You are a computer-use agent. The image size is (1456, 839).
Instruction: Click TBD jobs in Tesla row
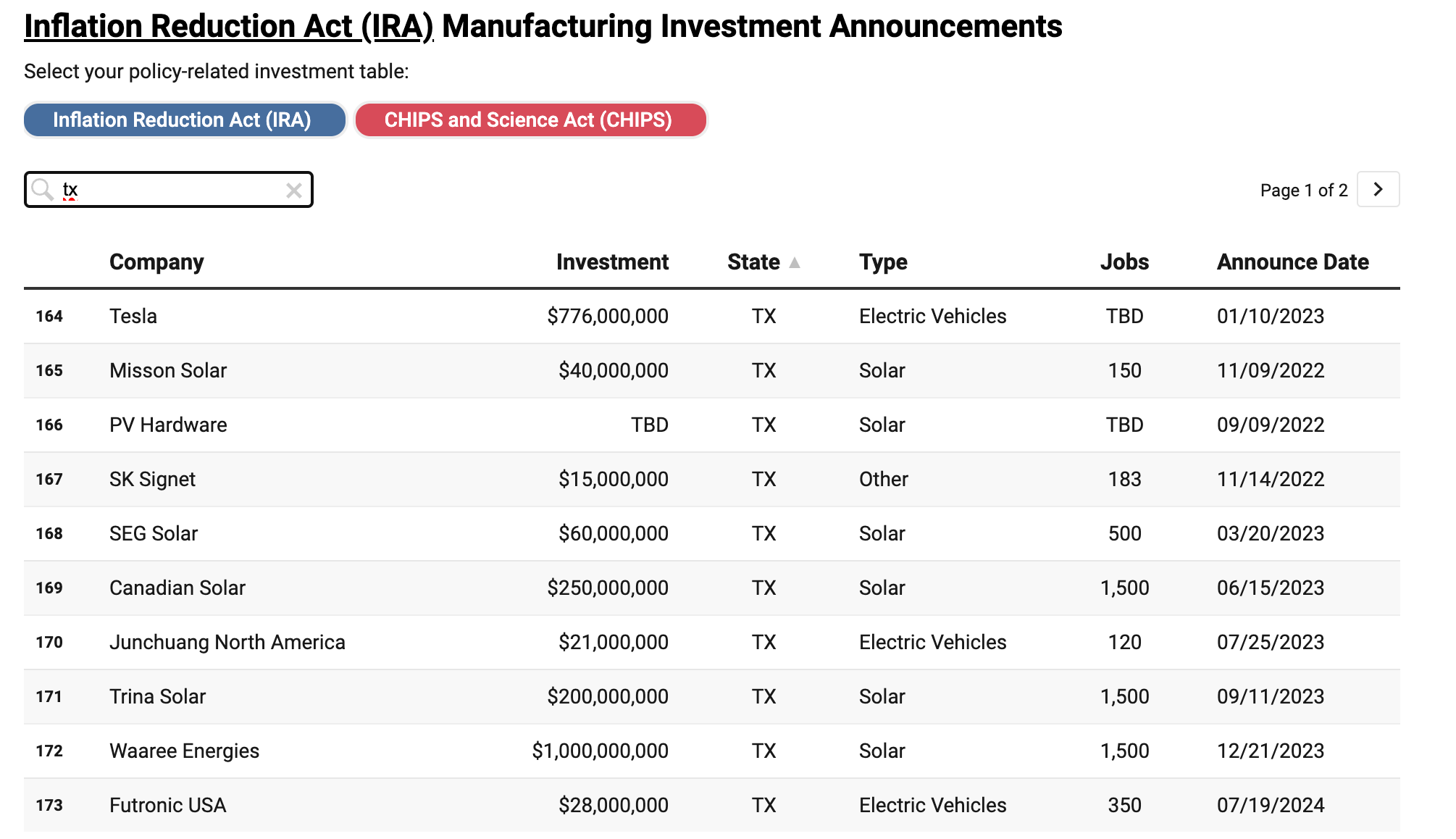1124,316
